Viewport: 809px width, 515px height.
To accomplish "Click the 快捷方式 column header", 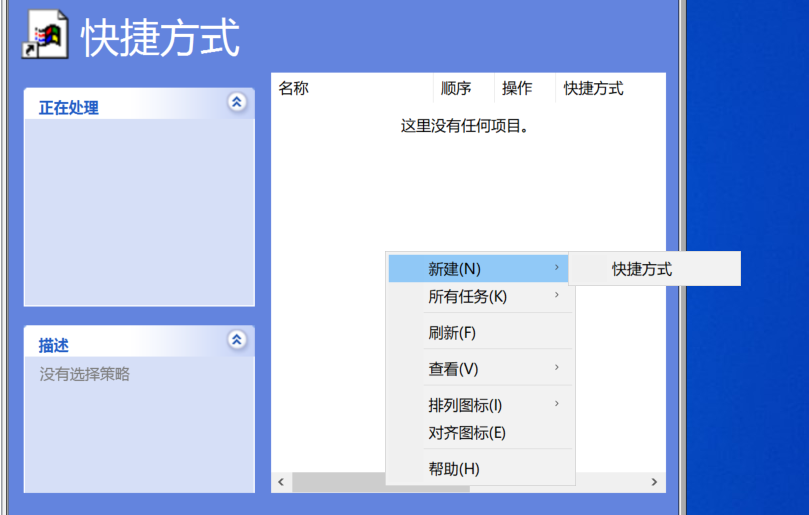I will pyautogui.click(x=594, y=88).
